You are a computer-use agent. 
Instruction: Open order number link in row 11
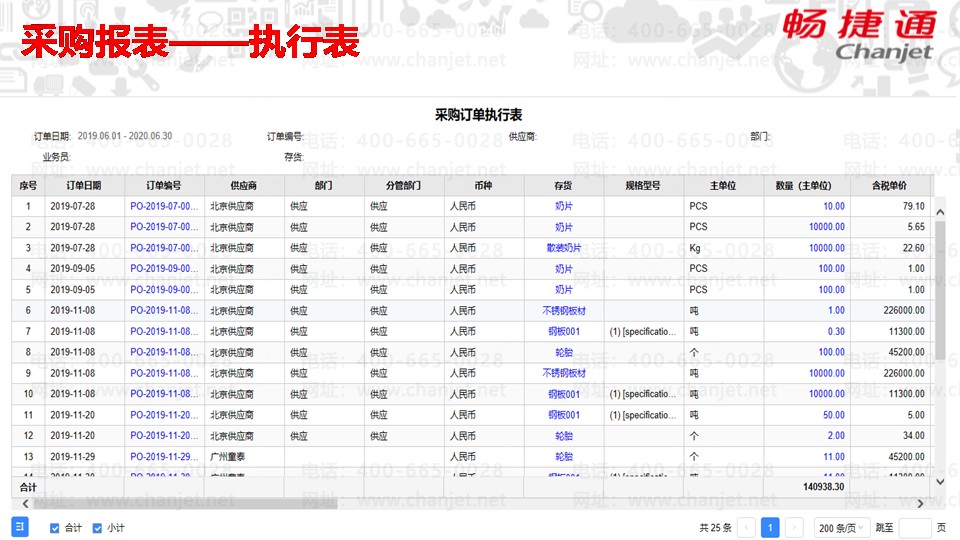pyautogui.click(x=164, y=414)
